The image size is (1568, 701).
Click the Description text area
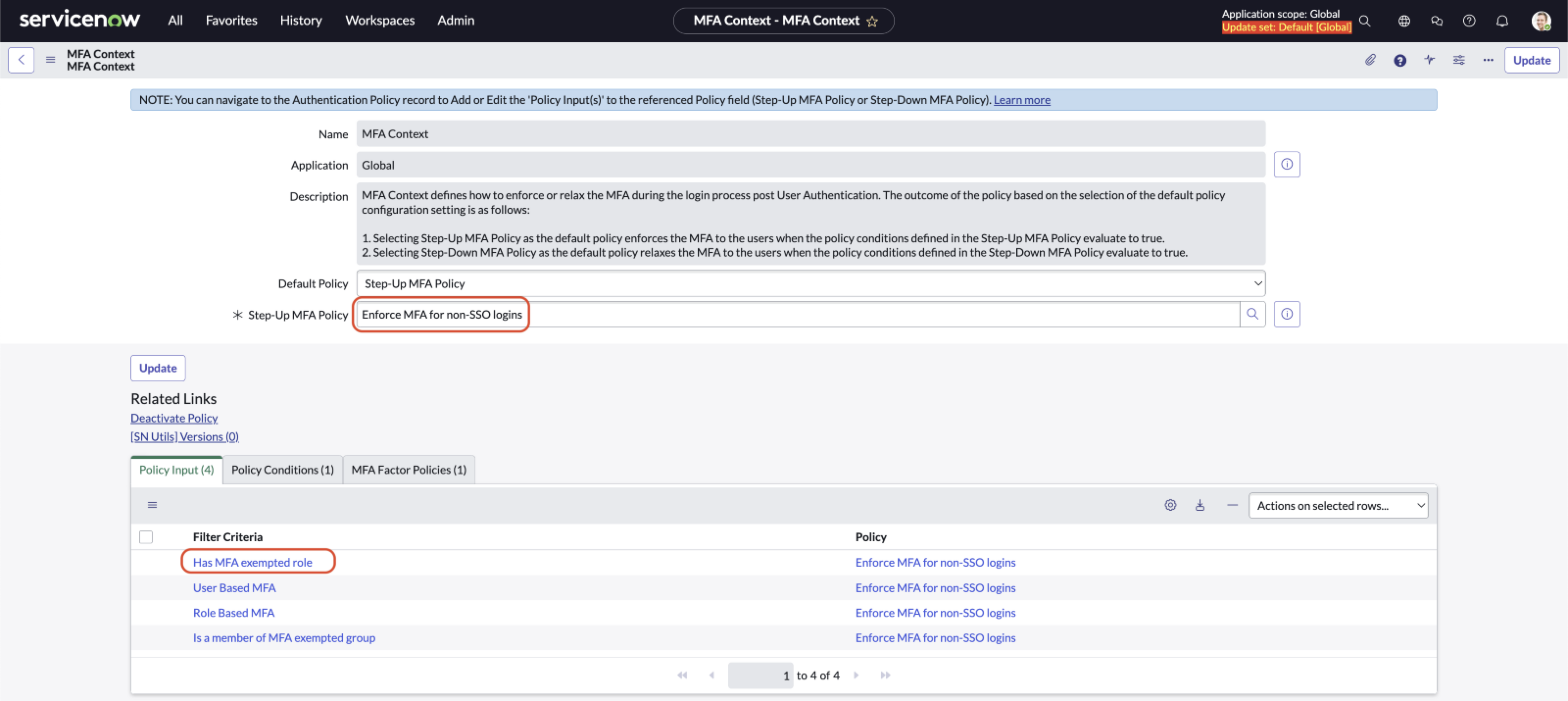point(811,224)
